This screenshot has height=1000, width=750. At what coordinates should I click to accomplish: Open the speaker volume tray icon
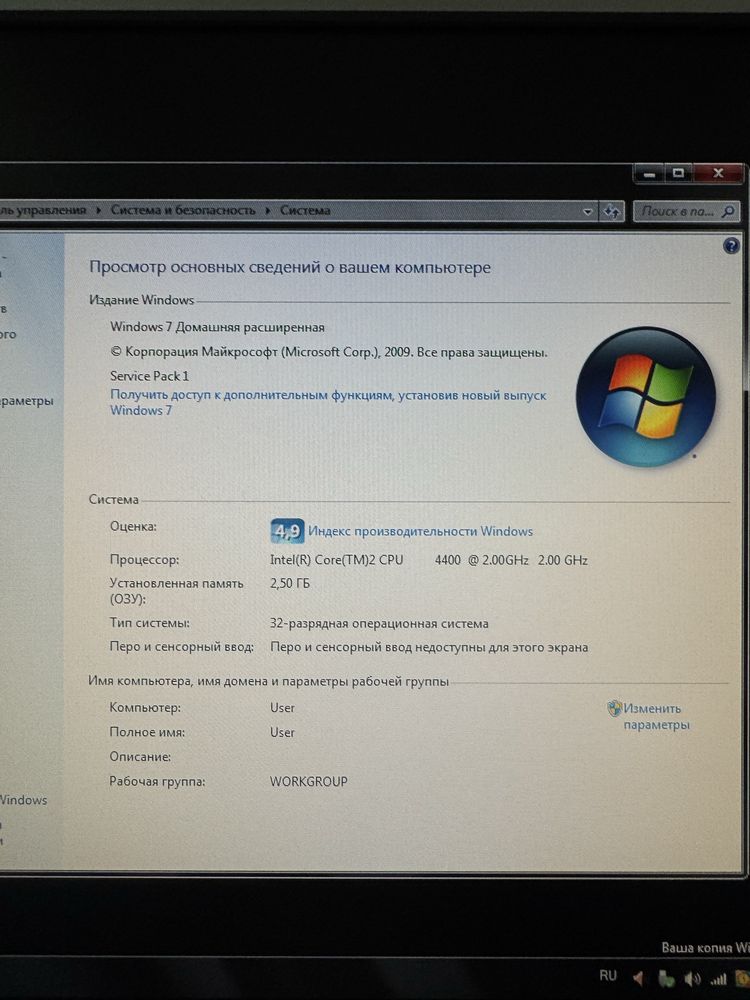point(692,978)
